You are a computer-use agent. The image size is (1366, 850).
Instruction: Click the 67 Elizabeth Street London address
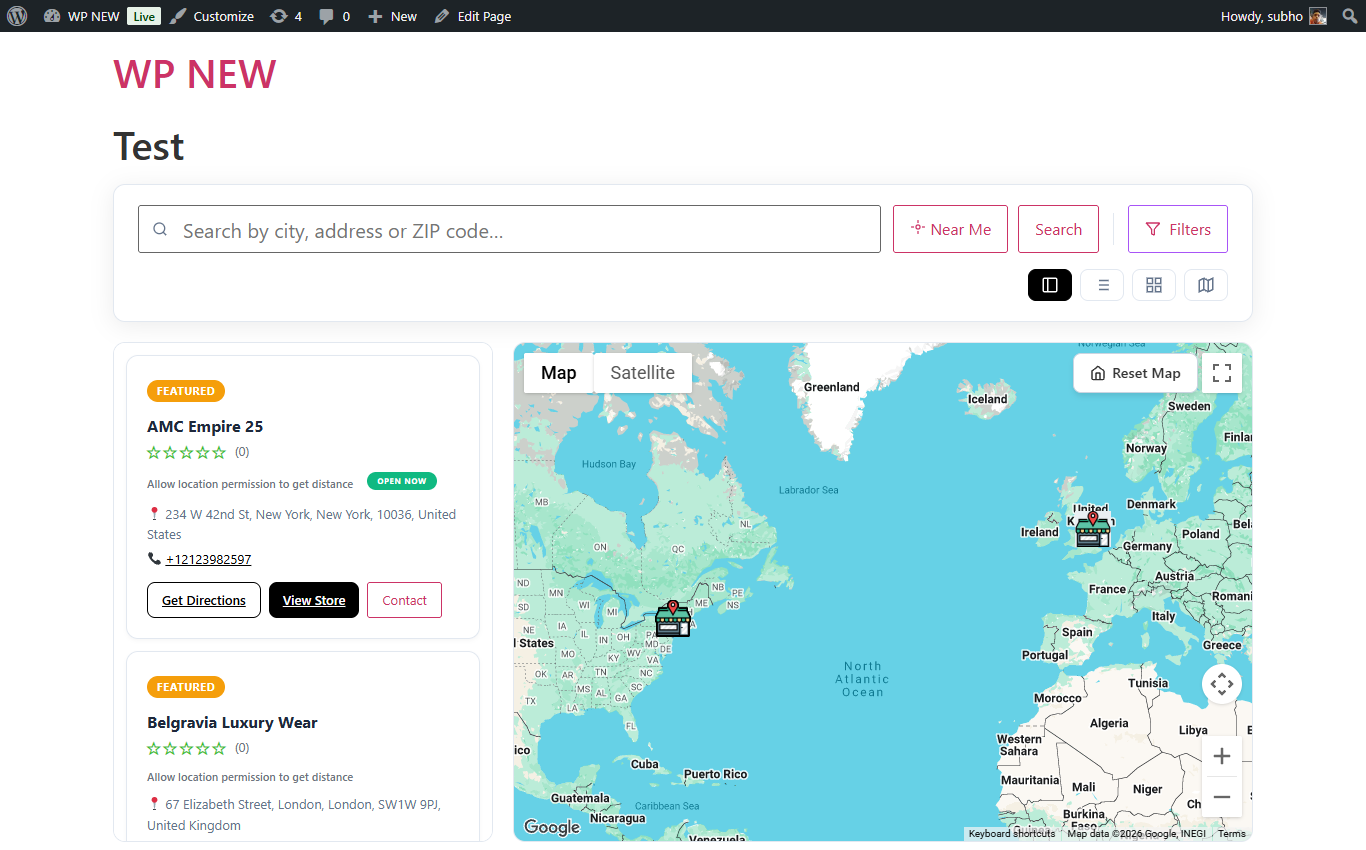(294, 814)
